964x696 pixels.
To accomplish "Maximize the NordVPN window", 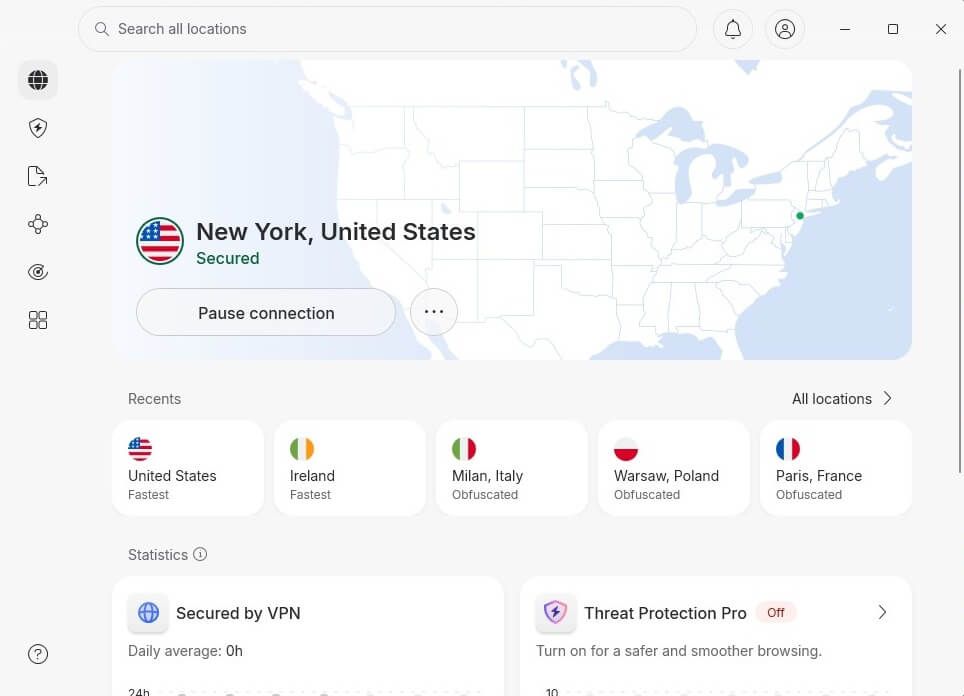I will point(893,29).
